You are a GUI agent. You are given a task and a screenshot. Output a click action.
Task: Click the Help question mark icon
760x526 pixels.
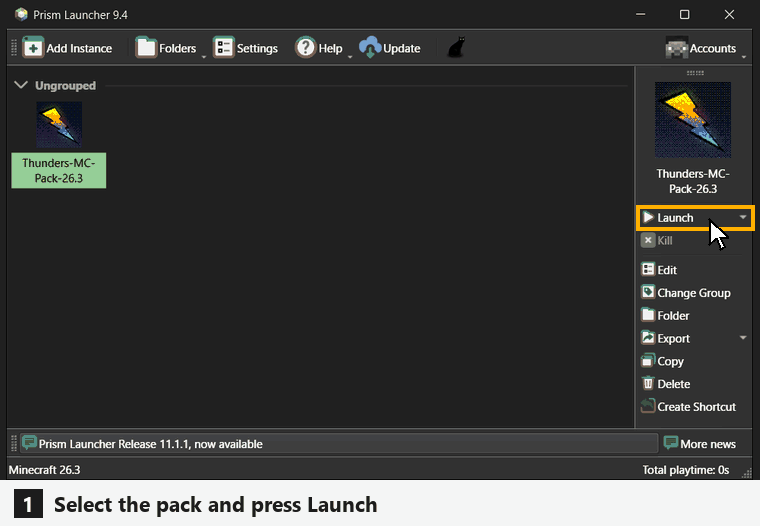(305, 48)
